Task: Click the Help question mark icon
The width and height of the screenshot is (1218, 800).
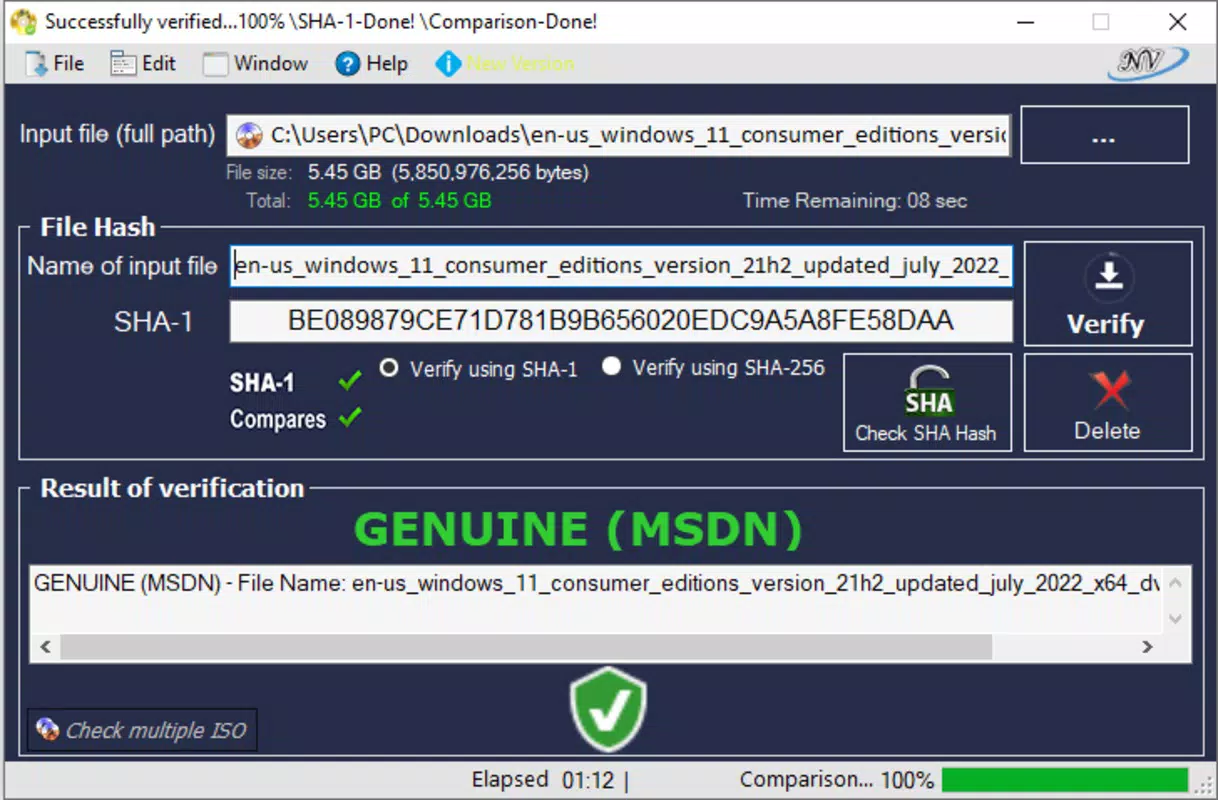Action: pos(347,65)
